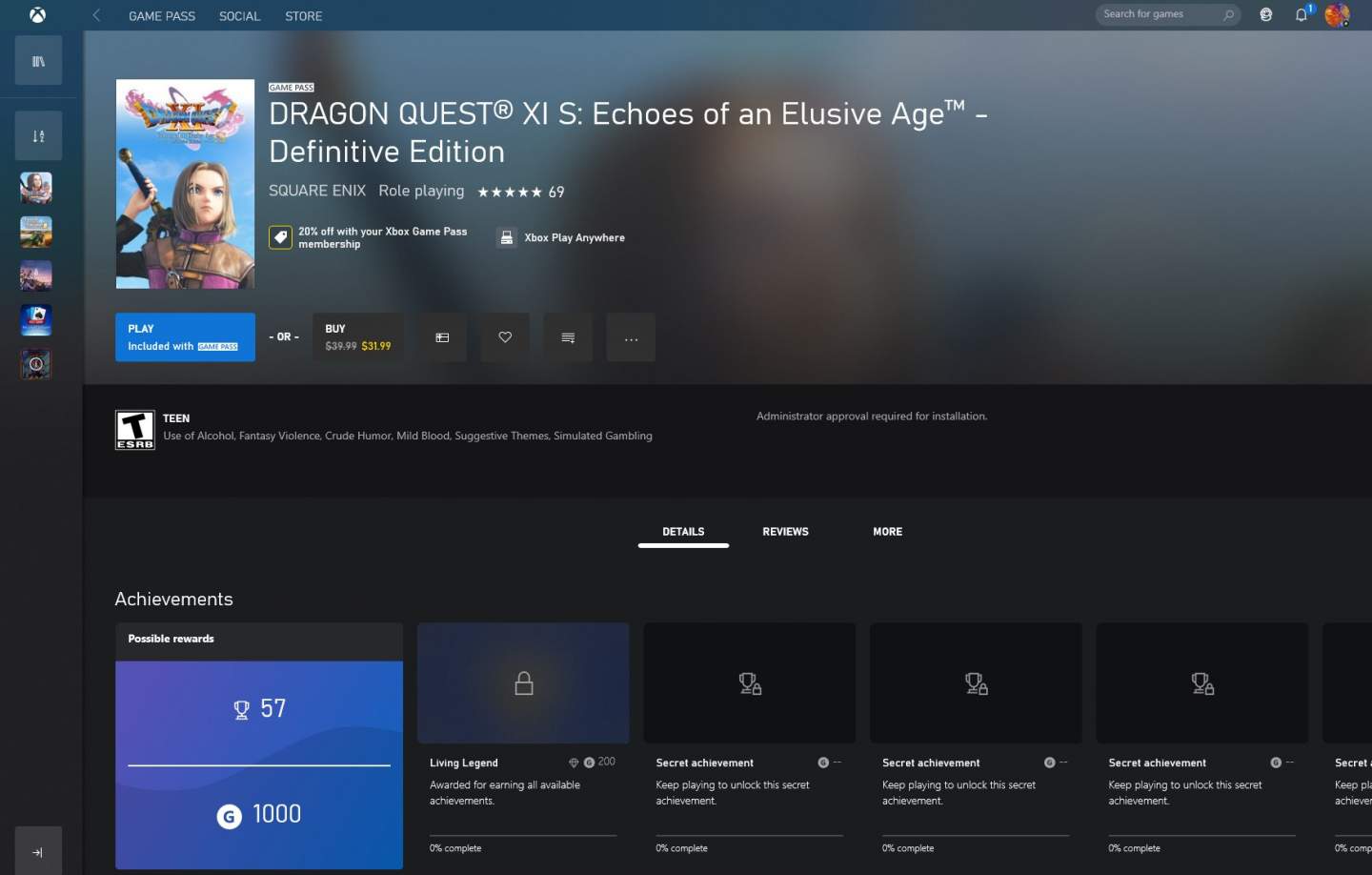This screenshot has height=875, width=1372.
Task: Click the sort icon in the sidebar
Action: (38, 136)
